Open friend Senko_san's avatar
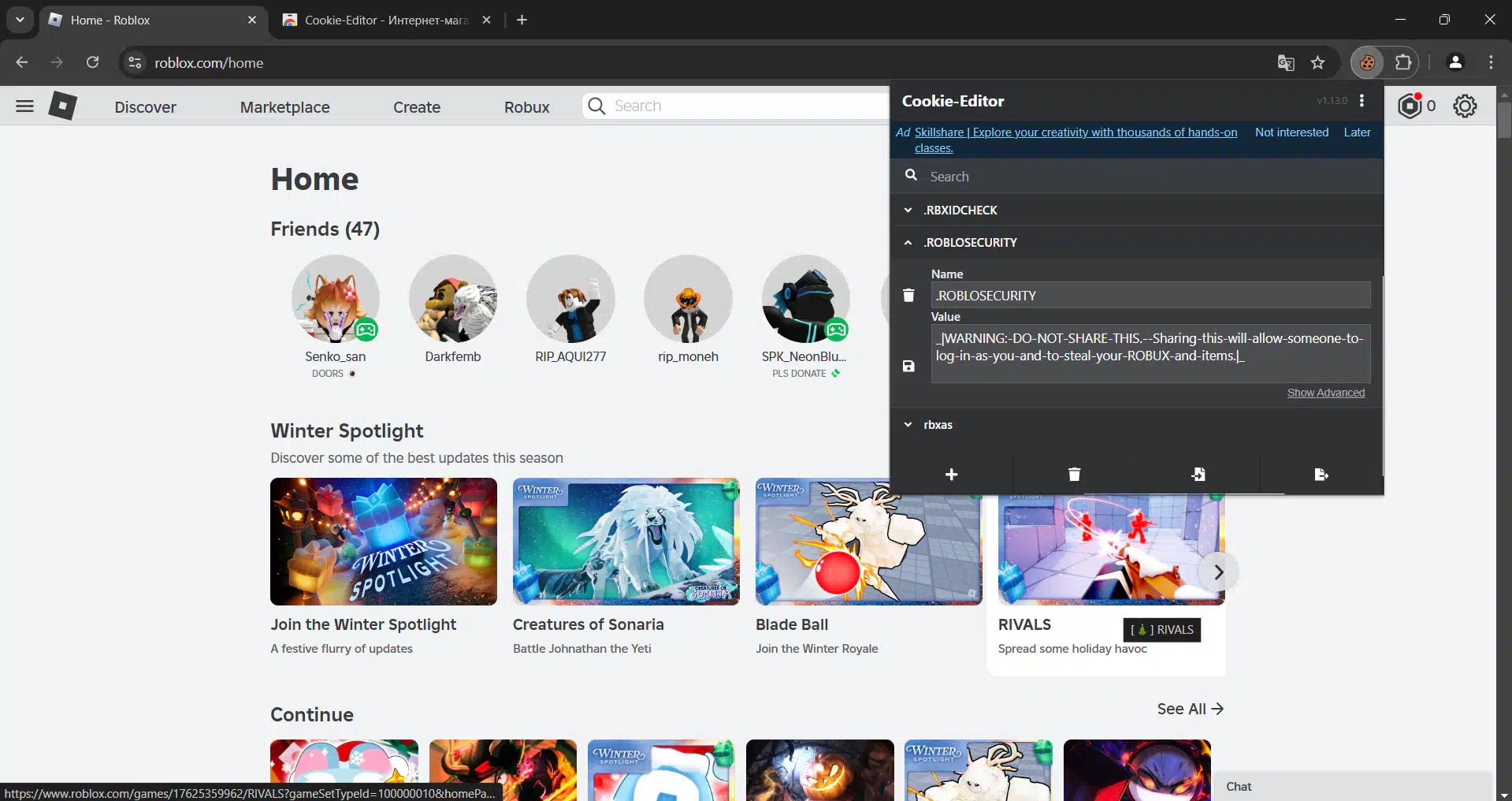1512x801 pixels. tap(336, 298)
